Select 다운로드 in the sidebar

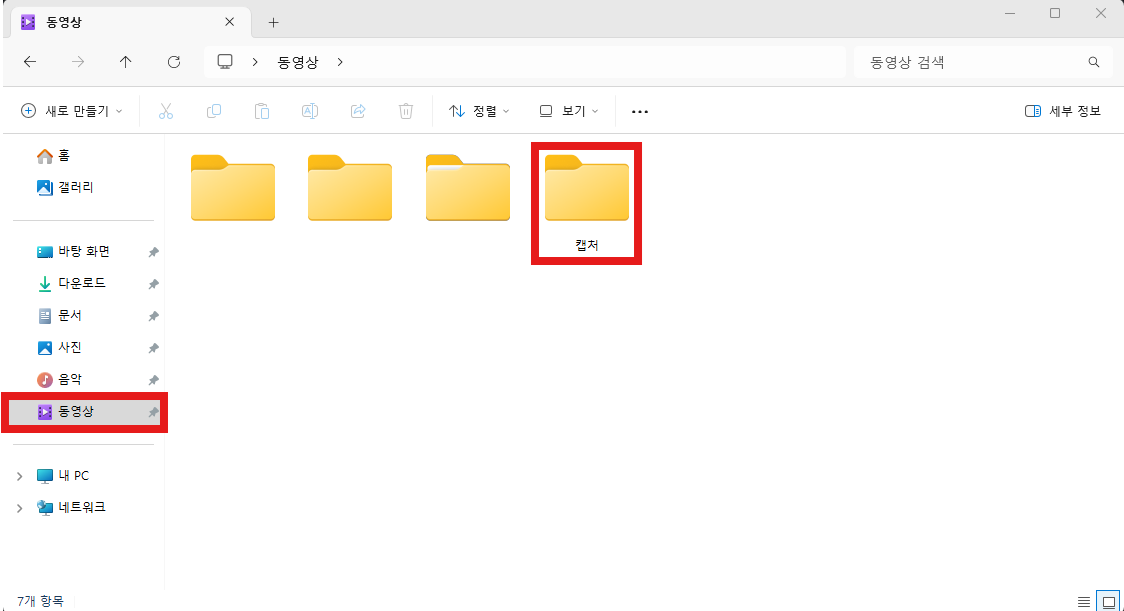[81, 284]
